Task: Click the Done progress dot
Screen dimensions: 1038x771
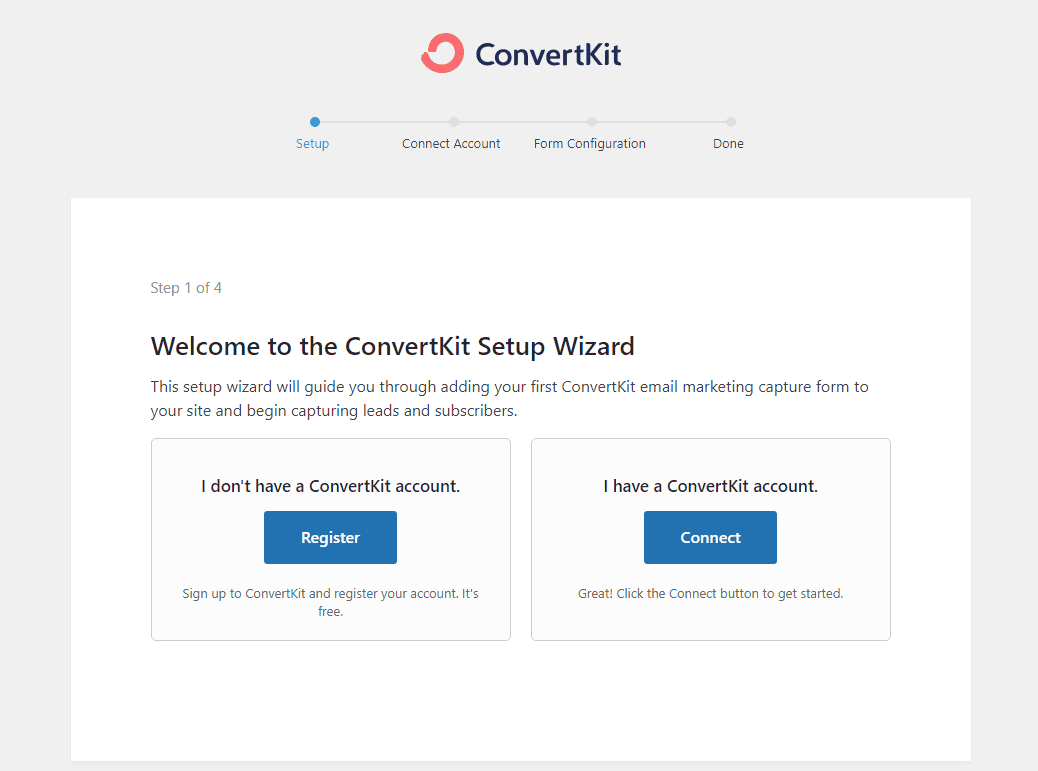Action: [x=731, y=122]
